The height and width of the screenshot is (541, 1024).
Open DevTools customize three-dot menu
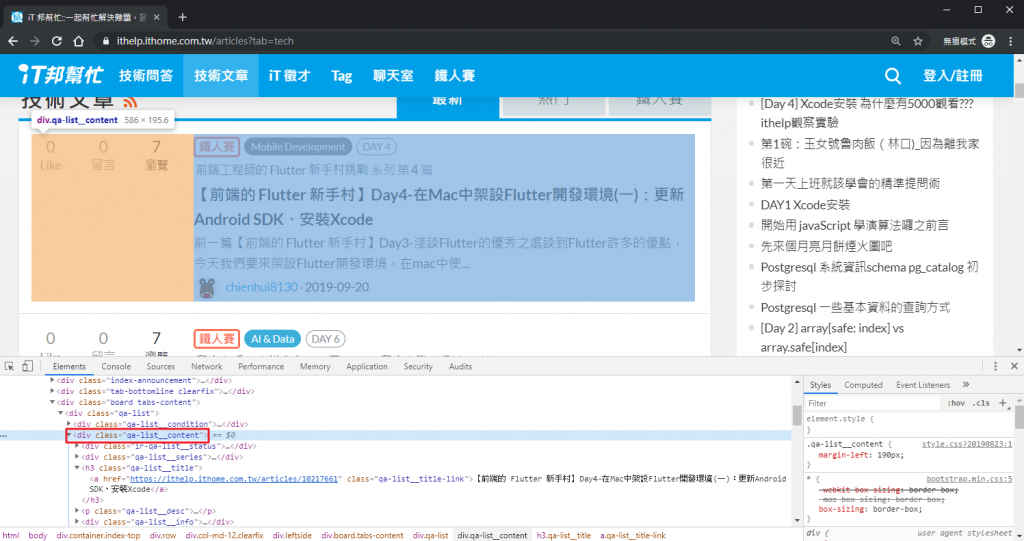point(995,367)
